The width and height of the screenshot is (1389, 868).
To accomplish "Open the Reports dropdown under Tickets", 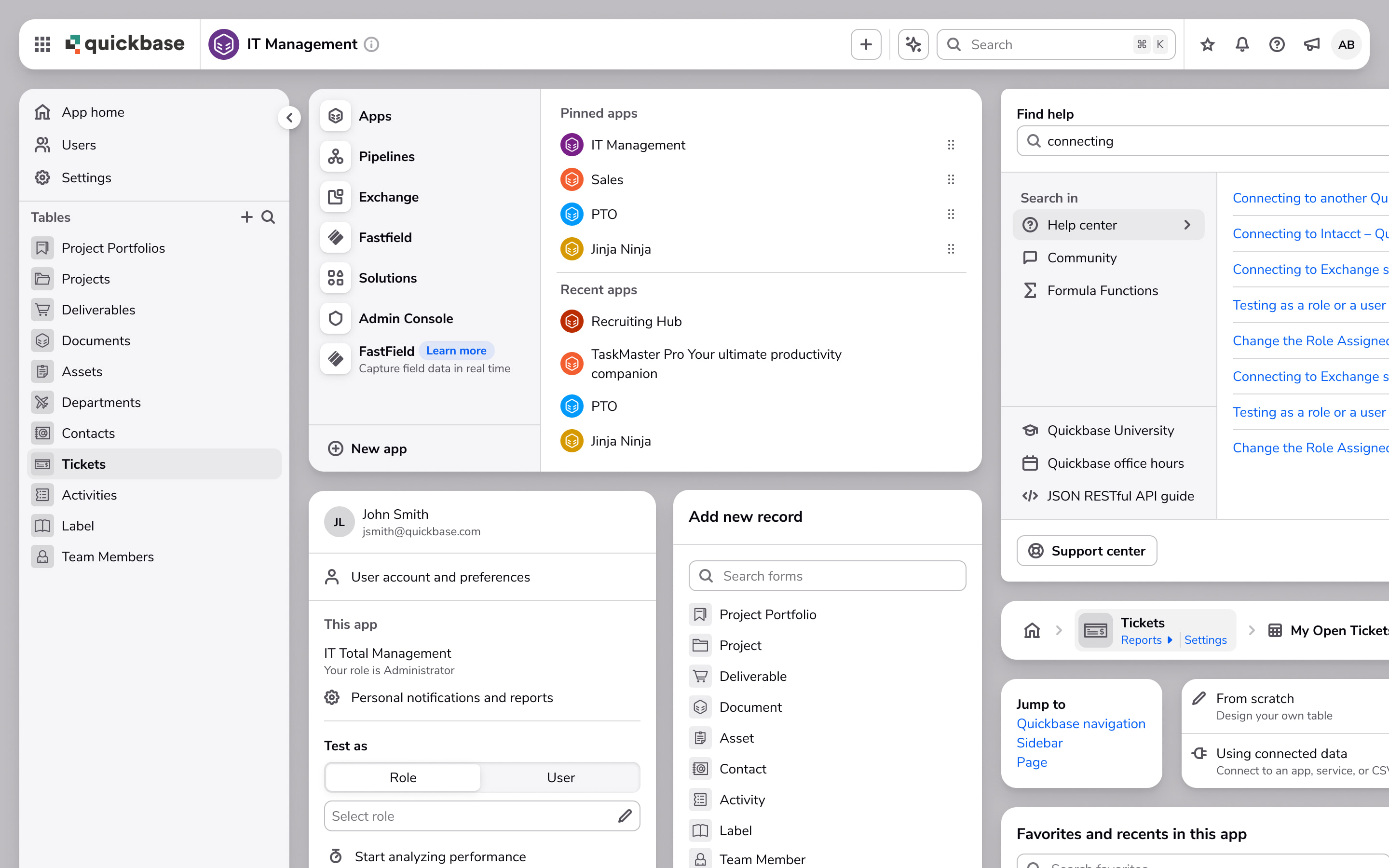I will 1146,640.
